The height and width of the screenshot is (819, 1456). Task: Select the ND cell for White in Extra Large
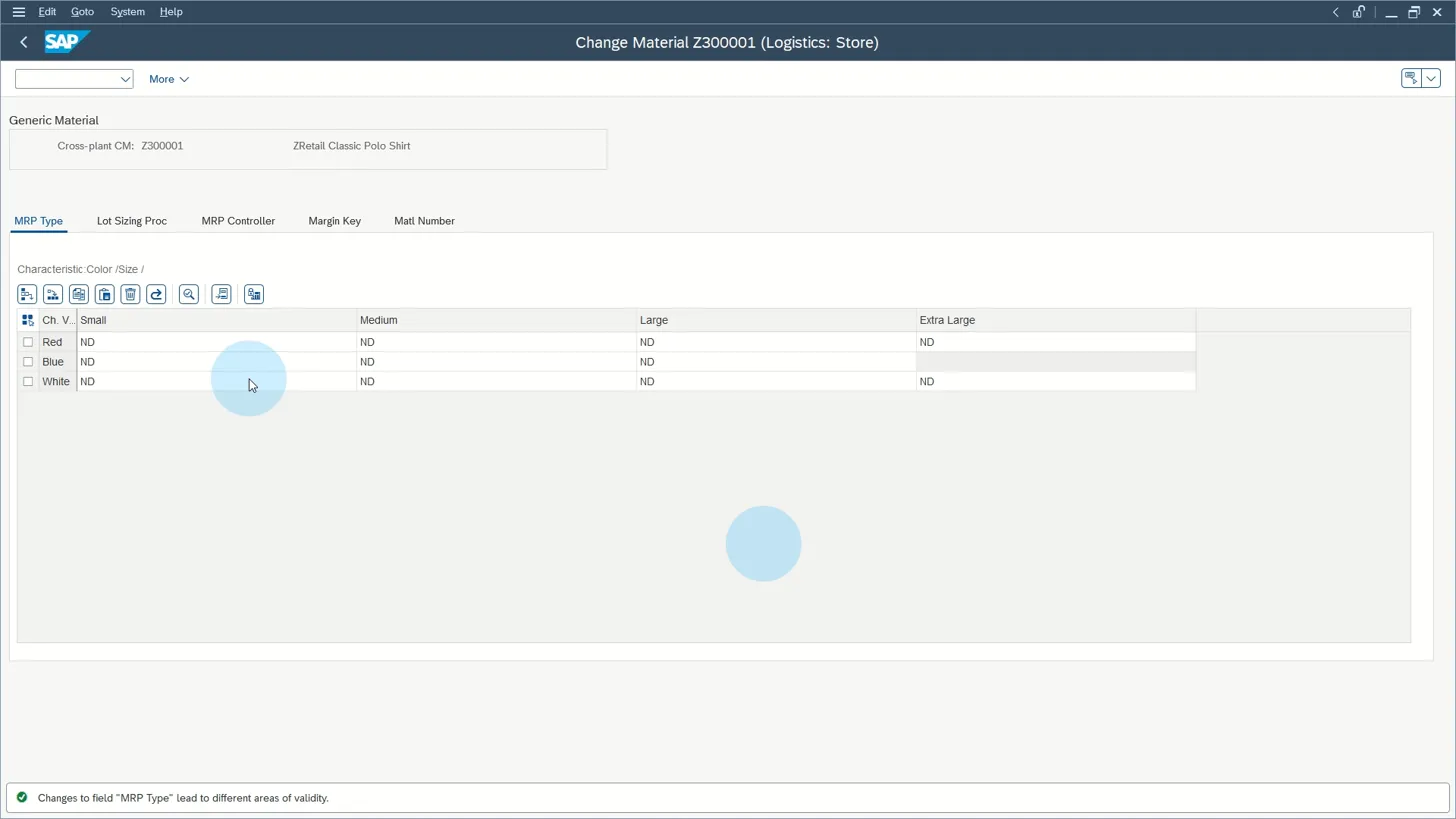pyautogui.click(x=1056, y=382)
